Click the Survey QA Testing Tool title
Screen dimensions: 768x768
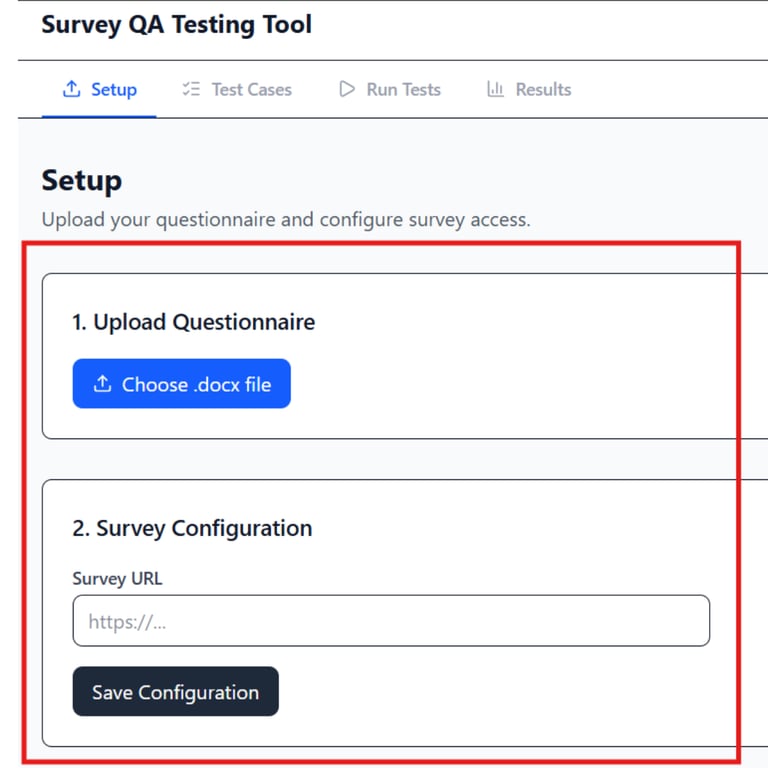click(176, 24)
